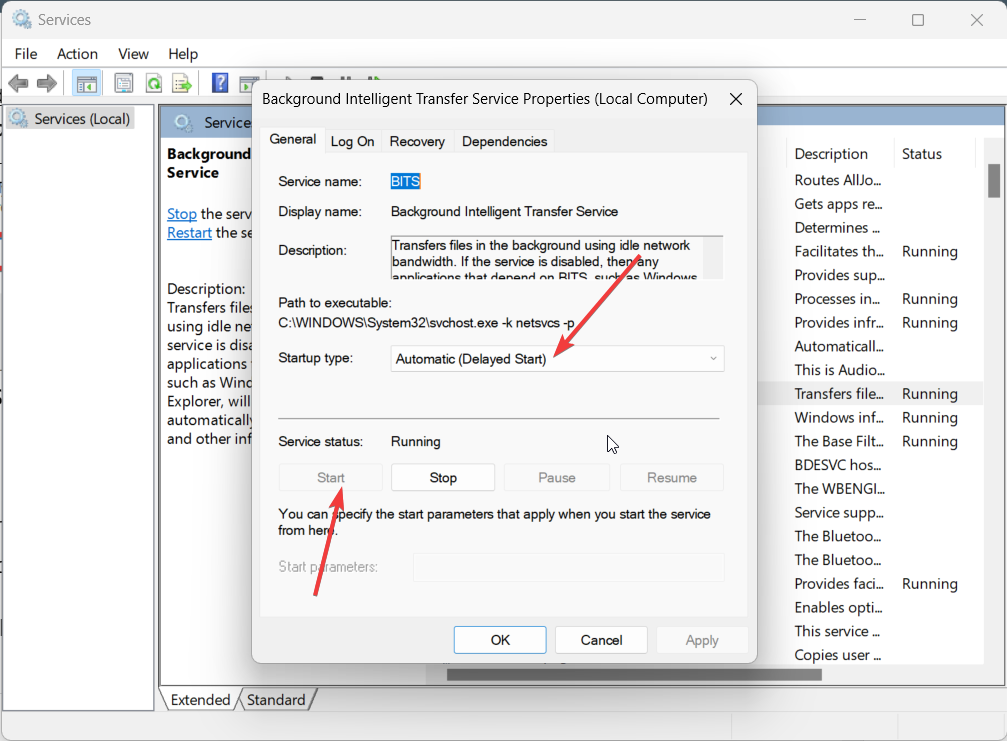Click the disabled Pause button
Viewport: 1007px width, 741px height.
[557, 478]
